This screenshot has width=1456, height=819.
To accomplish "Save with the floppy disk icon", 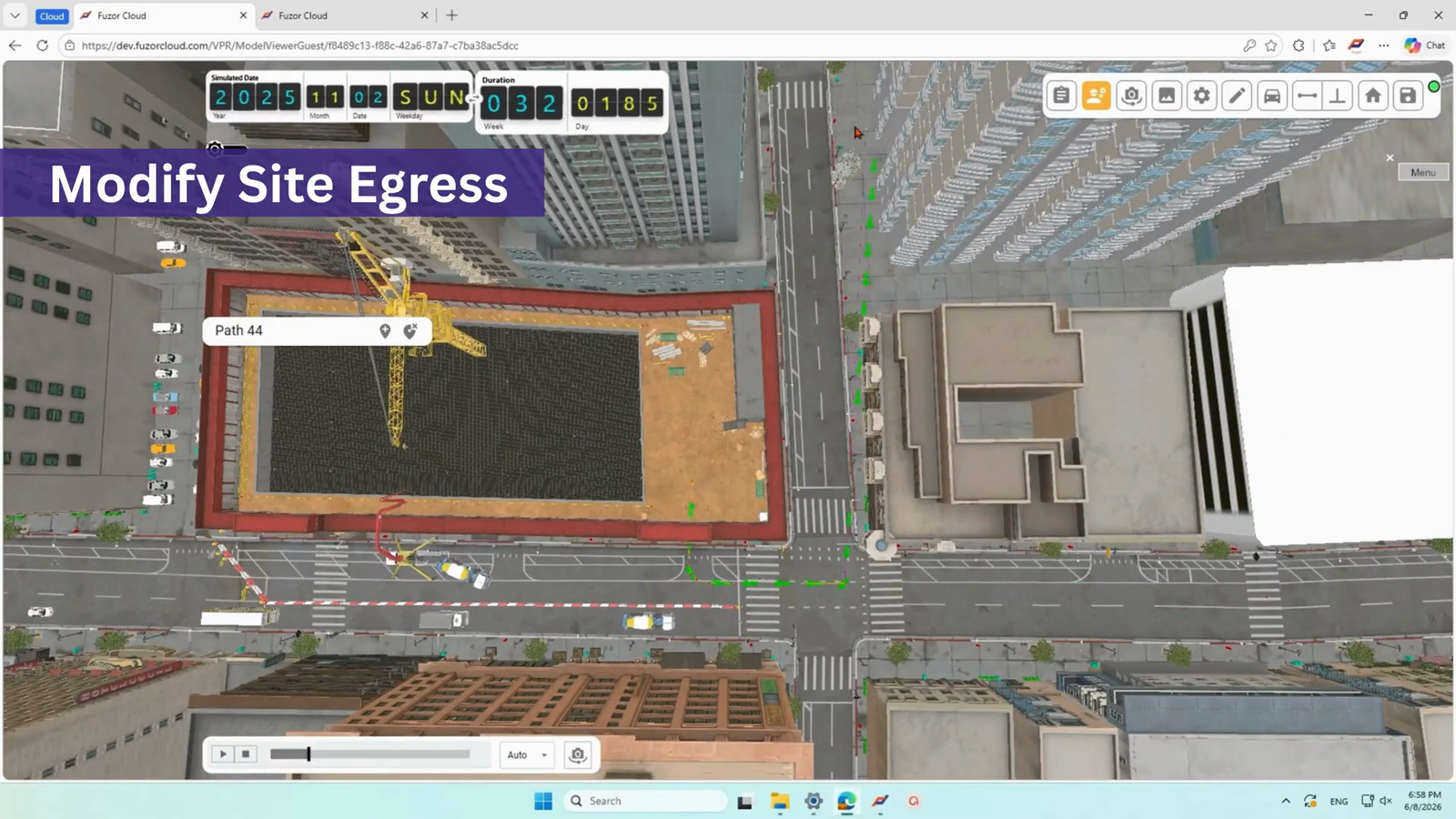I will (1407, 96).
